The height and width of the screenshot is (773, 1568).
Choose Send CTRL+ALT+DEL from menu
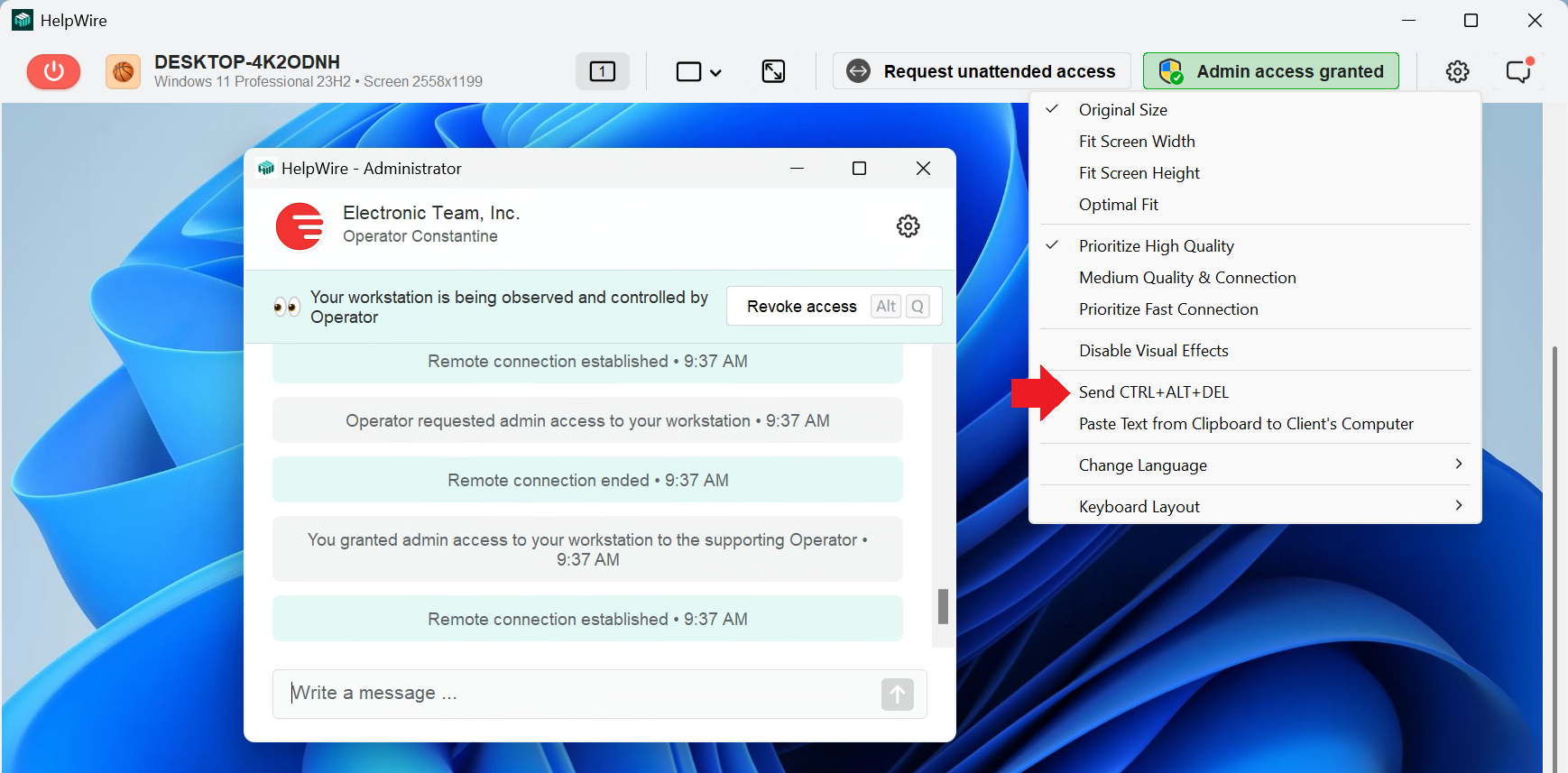[1153, 392]
